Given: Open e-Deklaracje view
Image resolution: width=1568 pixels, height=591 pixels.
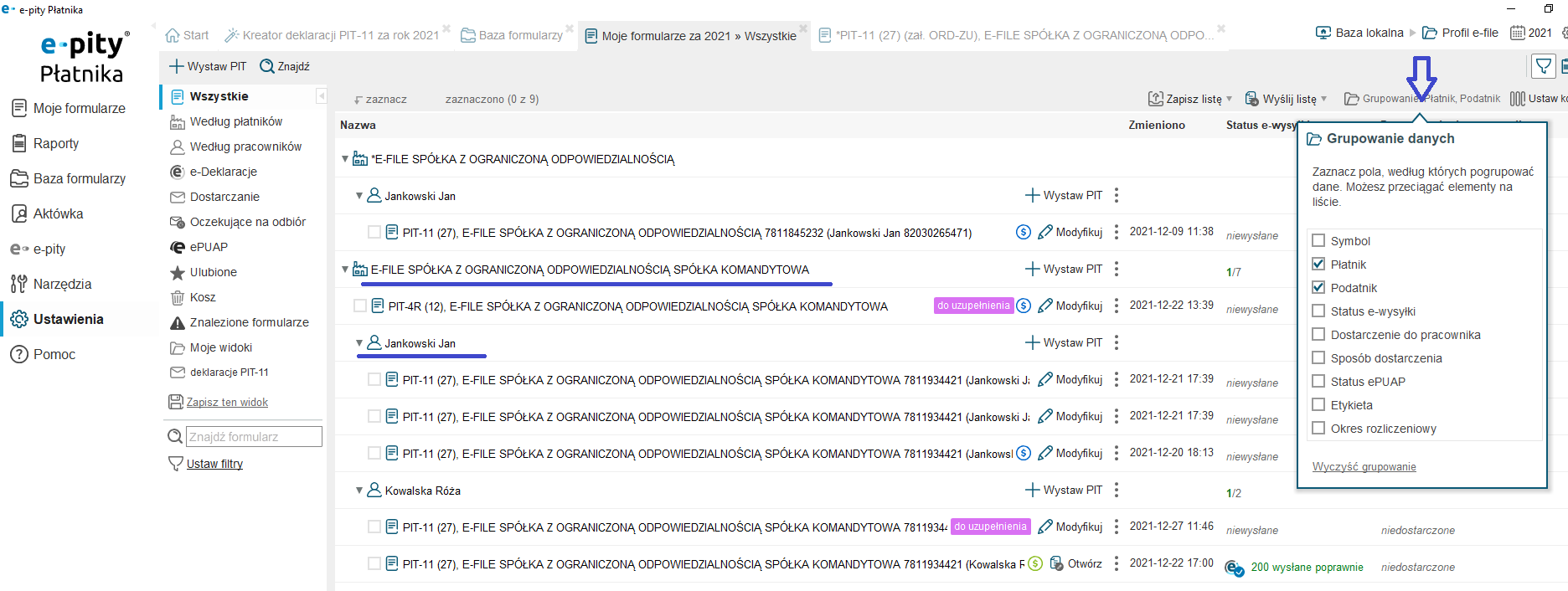Looking at the screenshot, I should tap(214, 172).
